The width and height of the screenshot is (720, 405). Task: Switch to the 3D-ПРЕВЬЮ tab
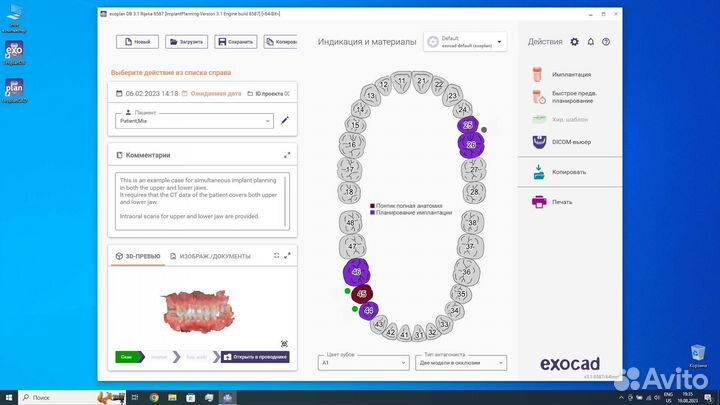pyautogui.click(x=138, y=256)
